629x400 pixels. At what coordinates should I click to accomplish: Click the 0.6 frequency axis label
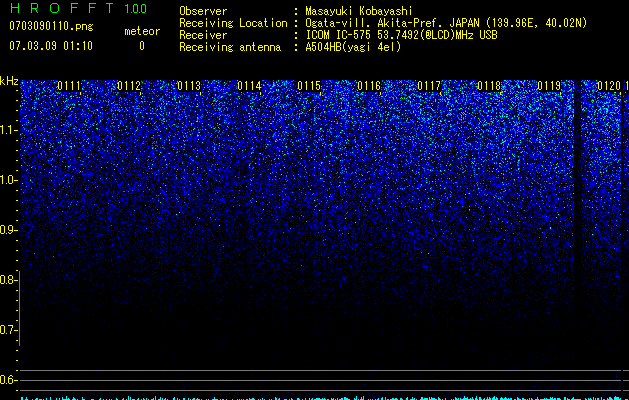tap(8, 380)
